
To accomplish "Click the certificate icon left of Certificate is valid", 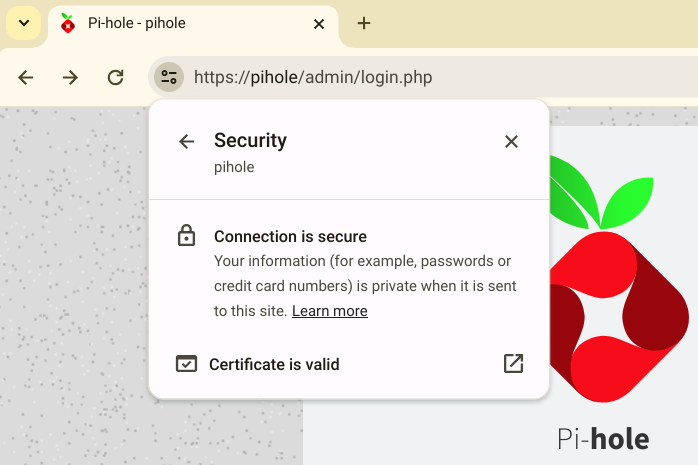I will (186, 364).
